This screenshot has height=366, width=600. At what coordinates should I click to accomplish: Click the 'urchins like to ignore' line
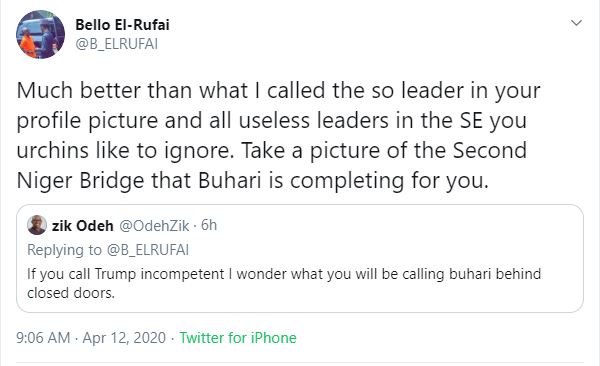tap(271, 150)
